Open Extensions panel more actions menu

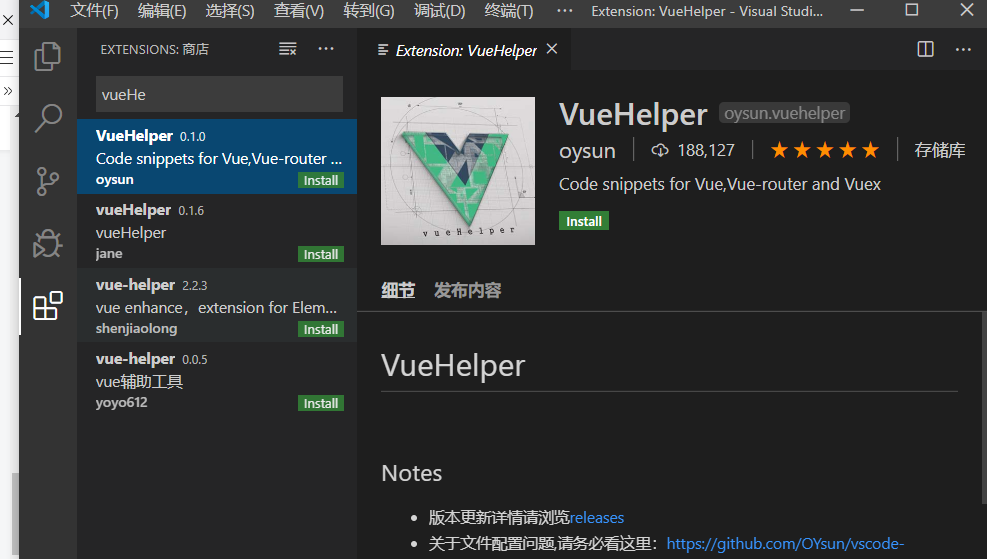326,49
